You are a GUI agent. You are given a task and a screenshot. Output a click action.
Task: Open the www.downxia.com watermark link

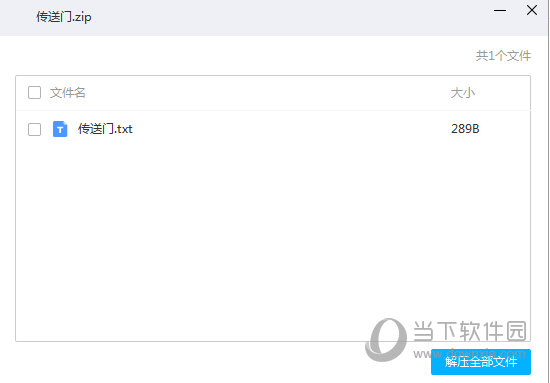coord(469,354)
